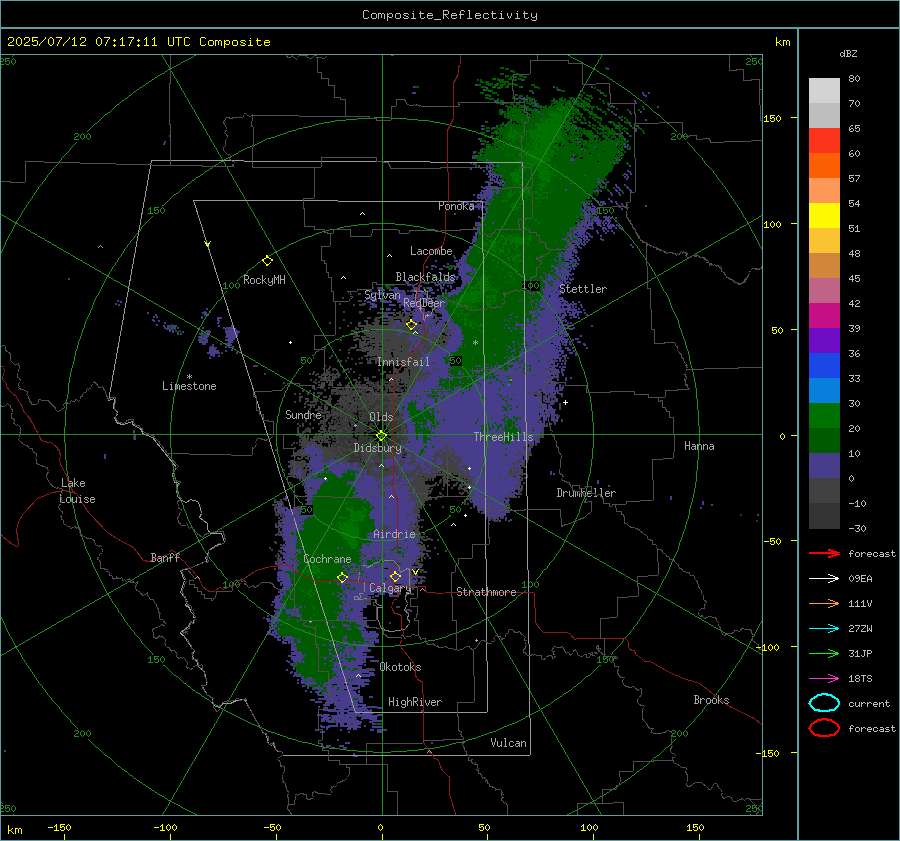Select the purple 10 dBZ color swatch

click(x=824, y=465)
